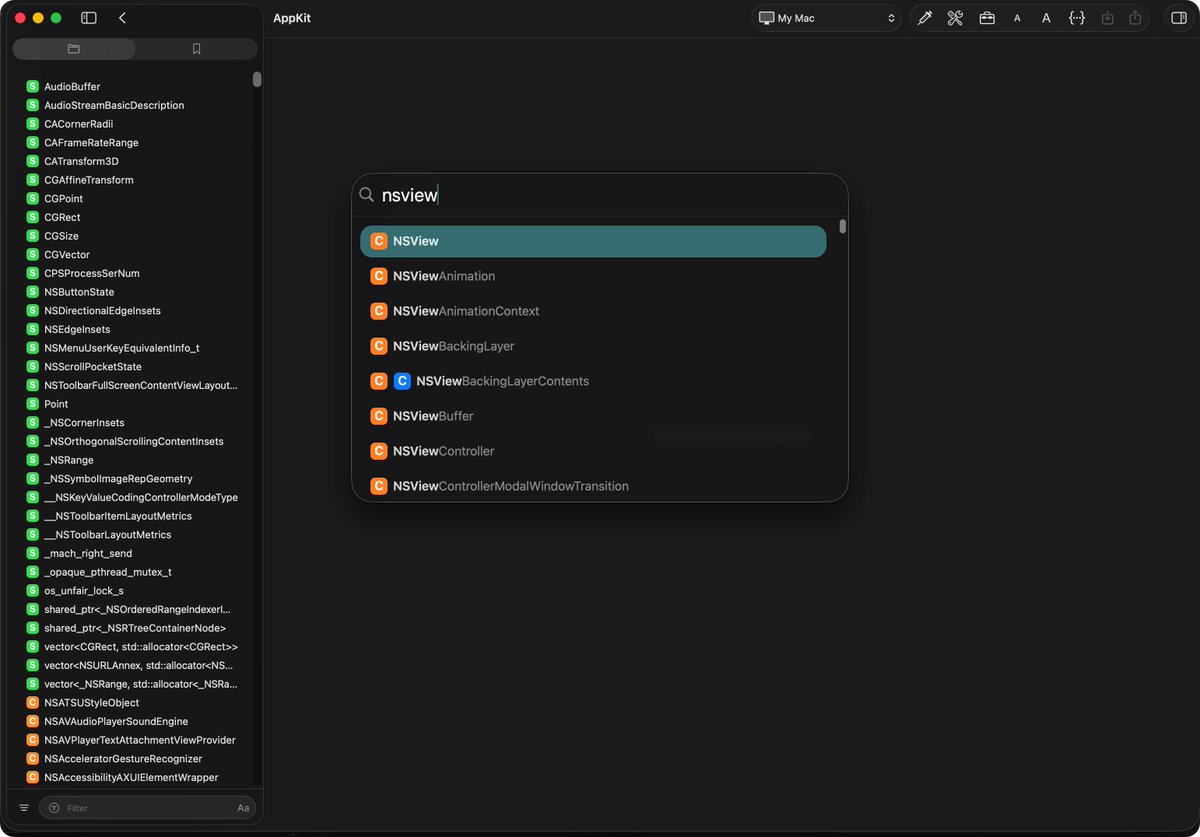Image resolution: width=1200 pixels, height=837 pixels.
Task: Click the sidebar sort lines icon
Action: (x=24, y=808)
